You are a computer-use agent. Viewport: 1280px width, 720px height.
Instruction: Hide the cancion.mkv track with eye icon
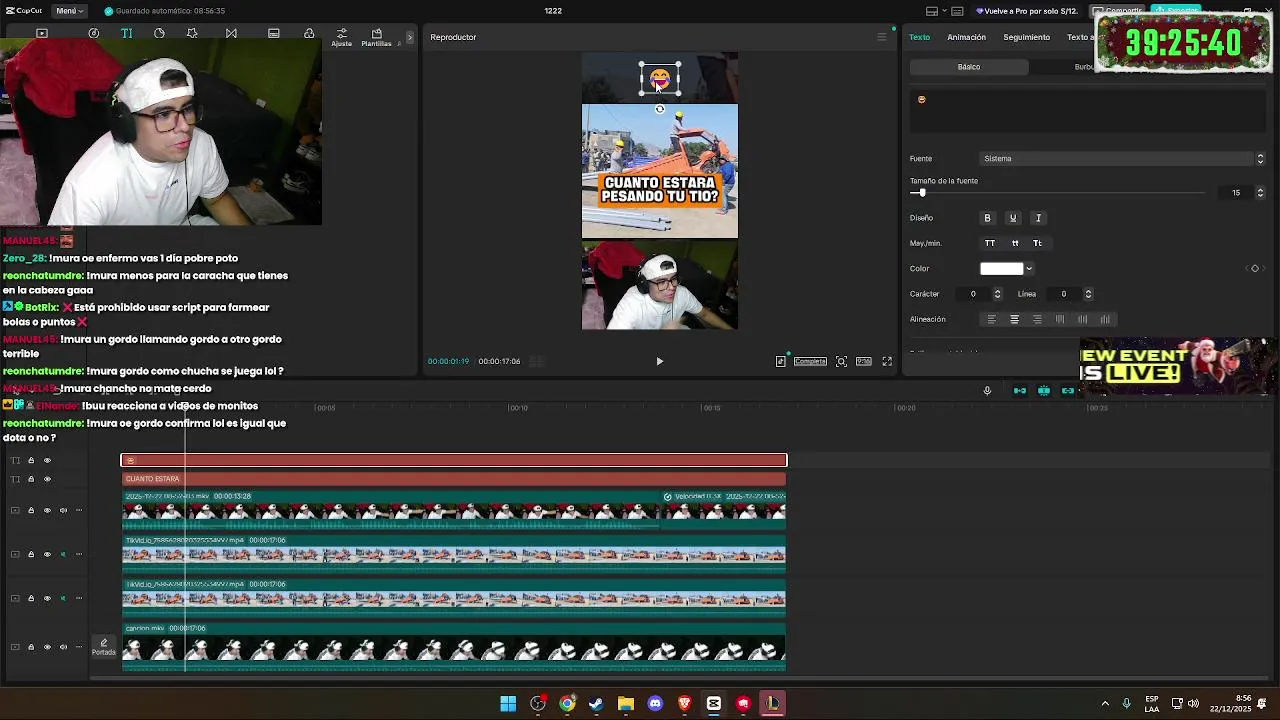47,647
